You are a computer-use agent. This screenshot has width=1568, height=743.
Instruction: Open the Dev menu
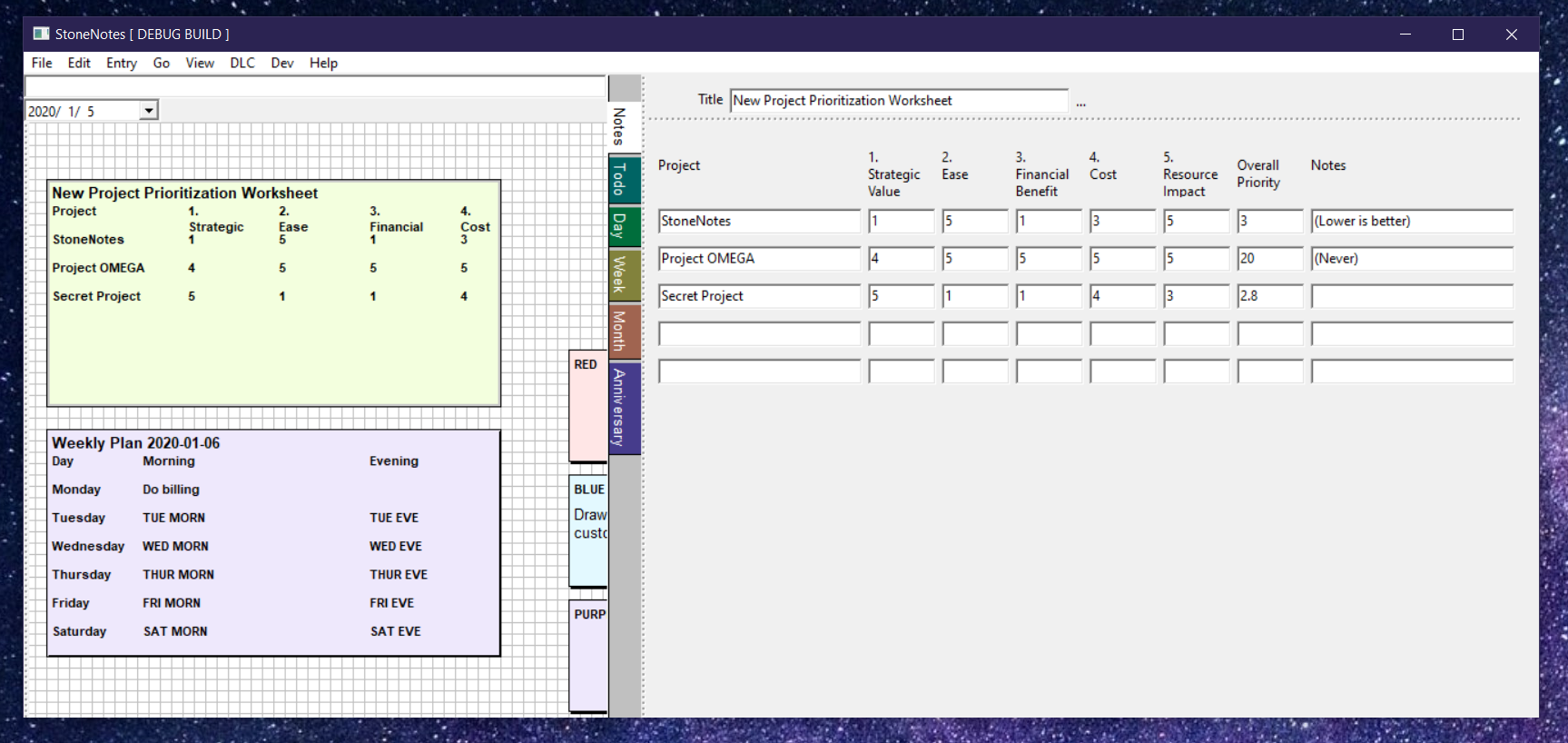(282, 63)
